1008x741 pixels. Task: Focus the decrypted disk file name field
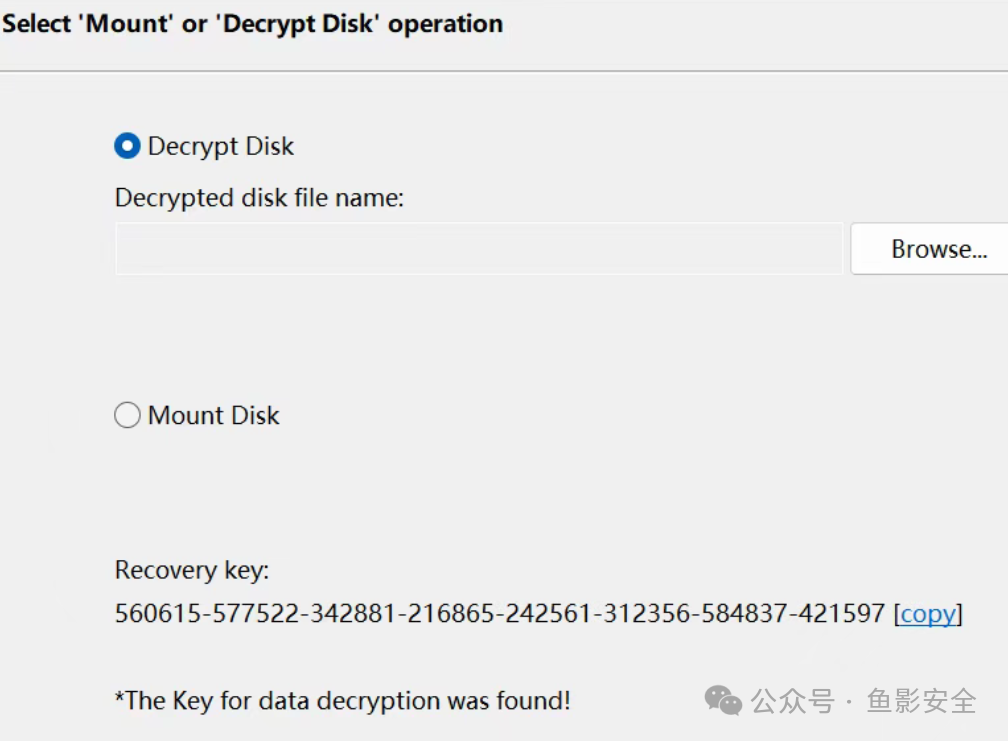479,249
